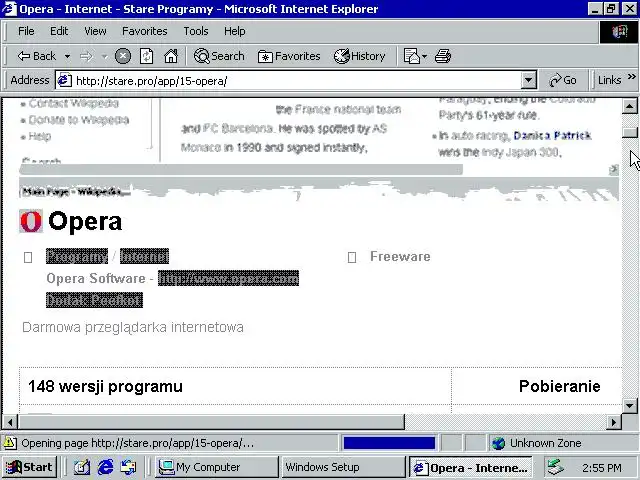Go back with the Back toolbar button
This screenshot has height=480, width=640.
(36, 56)
